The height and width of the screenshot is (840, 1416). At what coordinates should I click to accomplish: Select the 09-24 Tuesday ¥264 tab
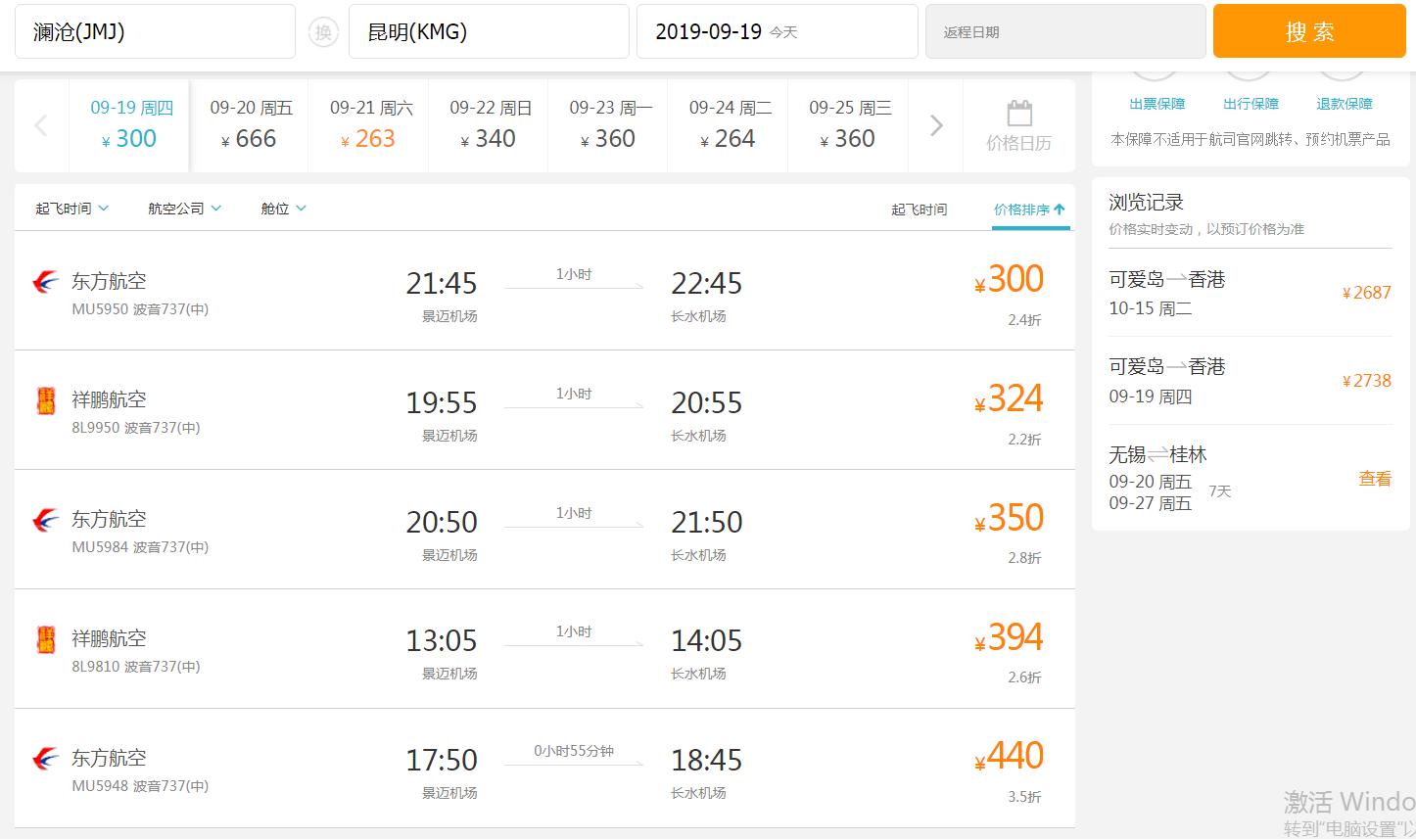[729, 125]
